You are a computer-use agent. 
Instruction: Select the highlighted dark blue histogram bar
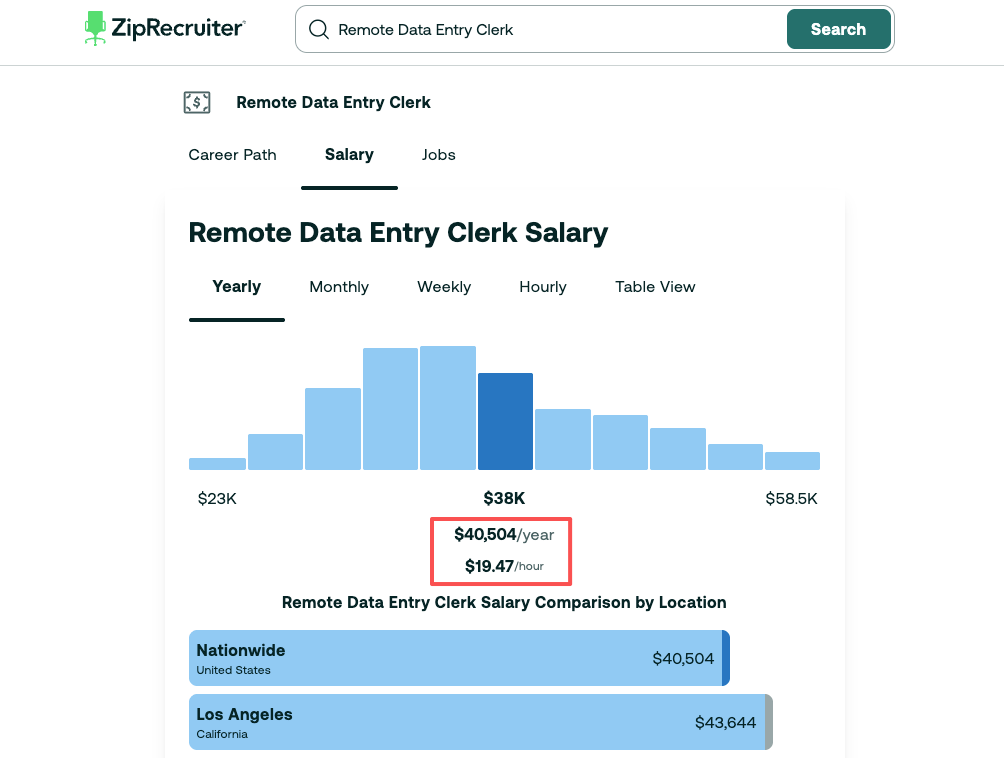pos(505,420)
